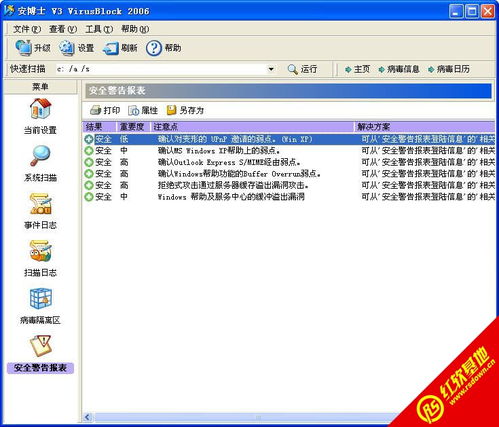Open the 文件 menu
This screenshot has width=499, height=427.
point(27,29)
